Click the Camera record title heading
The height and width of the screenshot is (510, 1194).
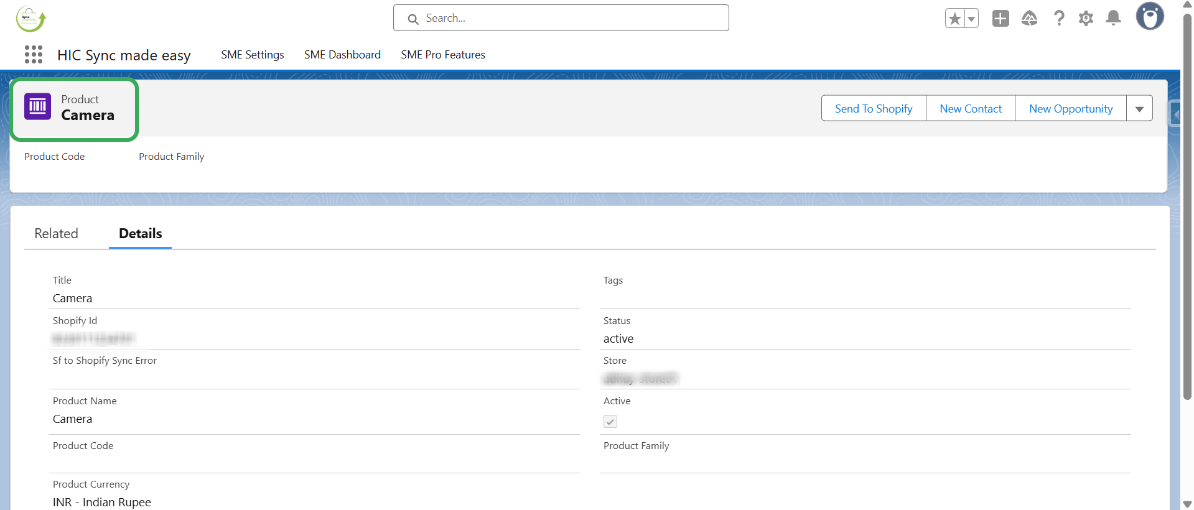click(88, 116)
